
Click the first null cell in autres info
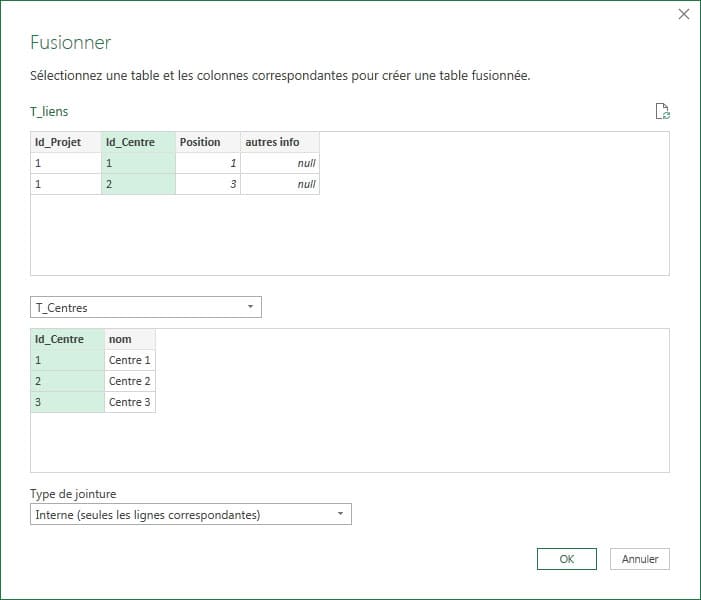280,163
